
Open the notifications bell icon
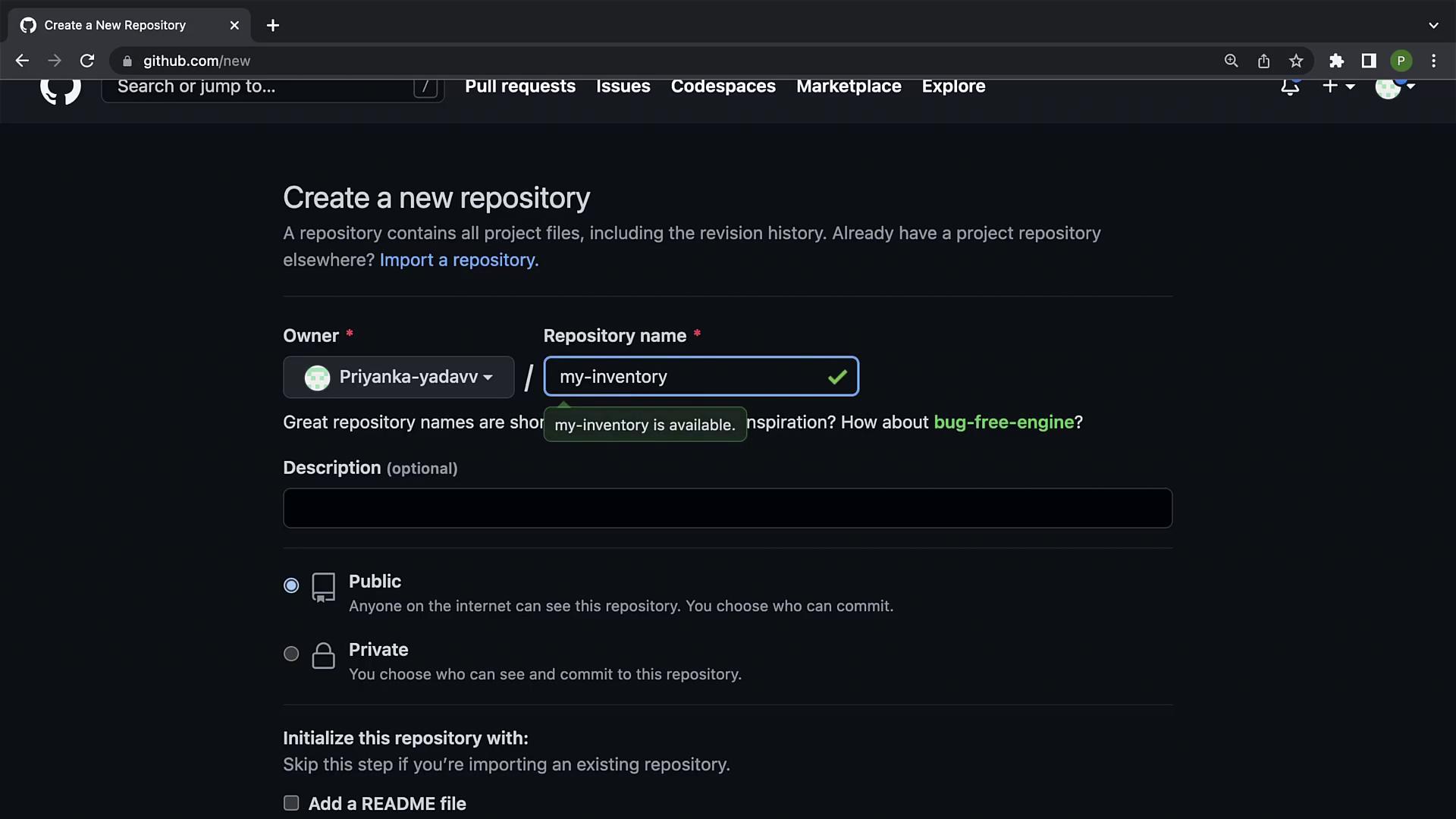pos(1290,86)
